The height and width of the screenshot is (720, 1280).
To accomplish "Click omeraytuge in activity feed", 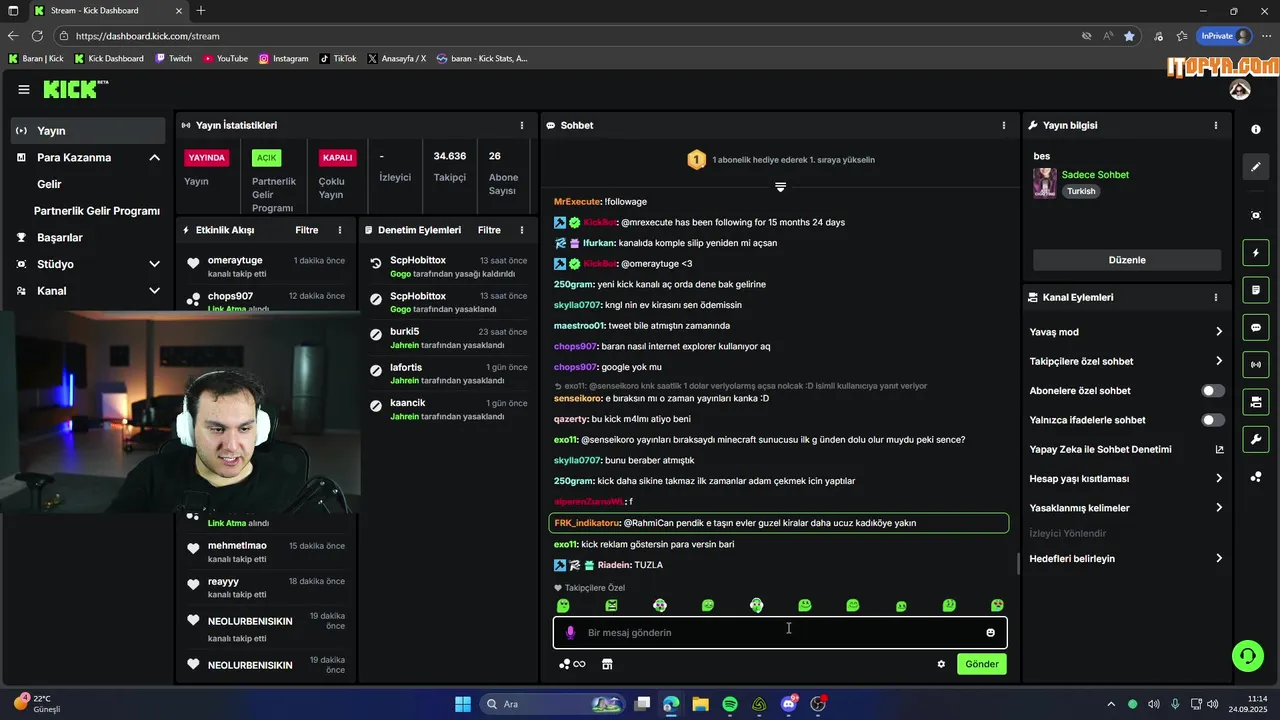I will click(235, 260).
